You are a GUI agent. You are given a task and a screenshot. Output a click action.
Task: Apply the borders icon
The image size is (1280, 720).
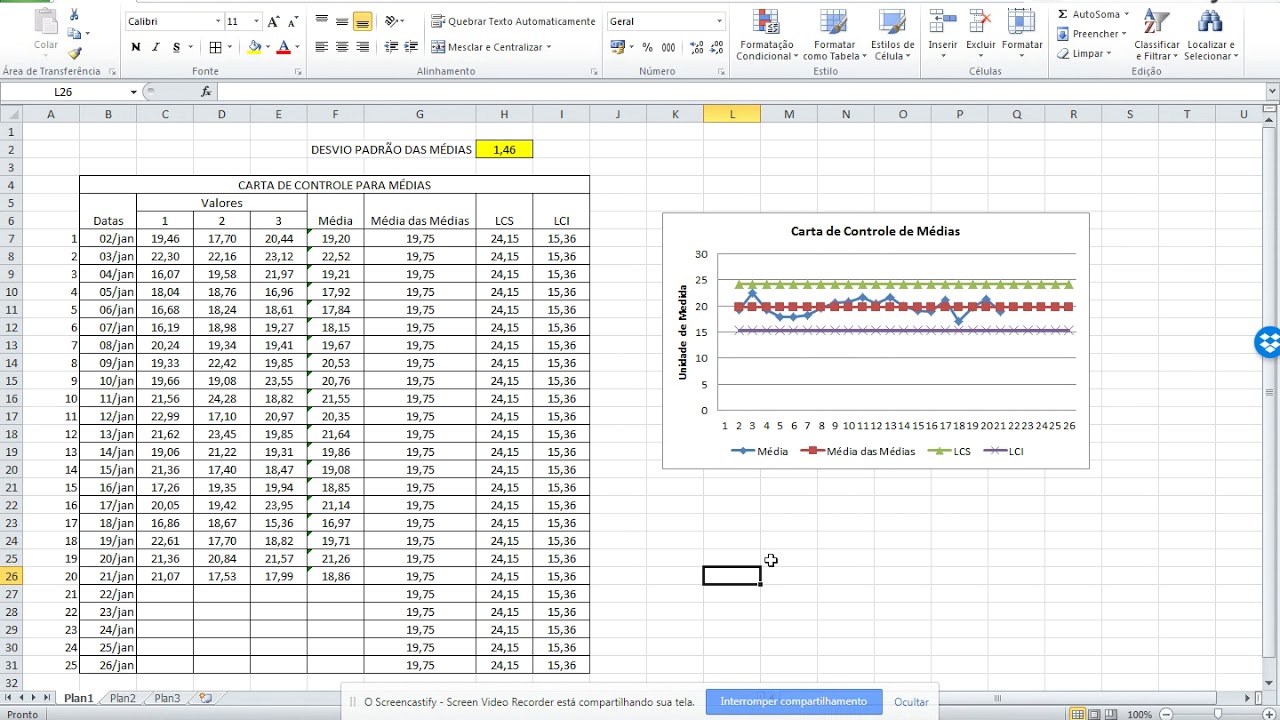[215, 47]
